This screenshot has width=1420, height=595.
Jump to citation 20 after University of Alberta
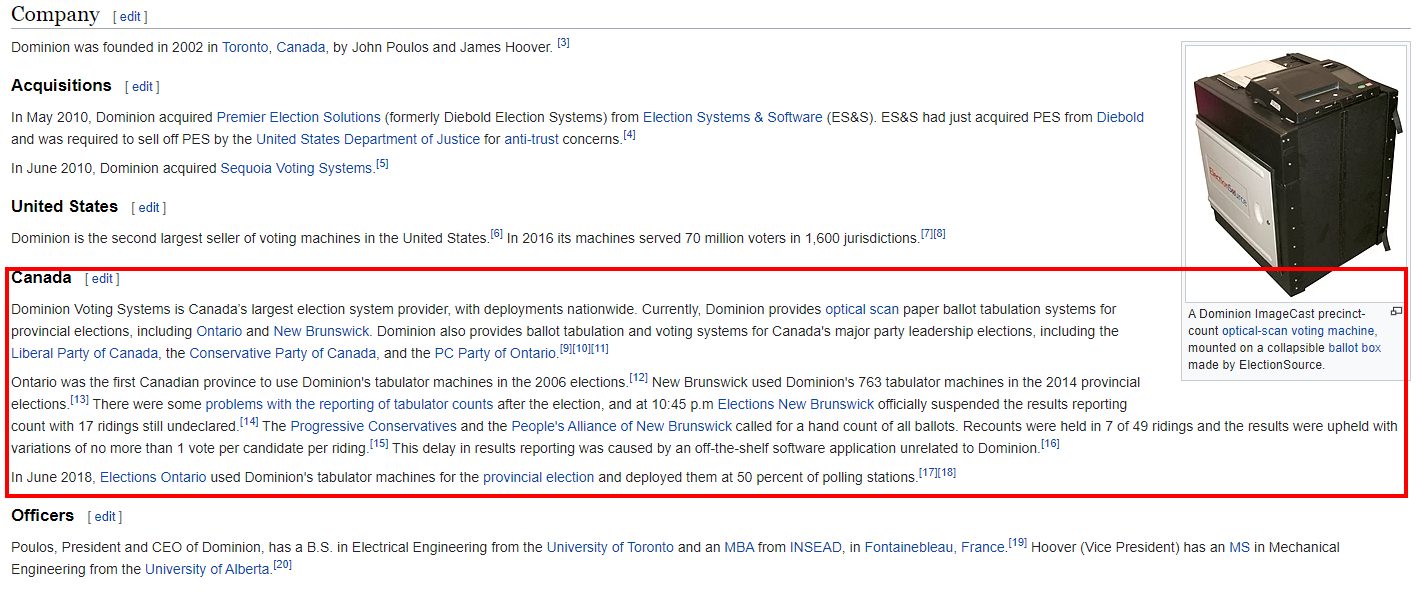pos(283,565)
